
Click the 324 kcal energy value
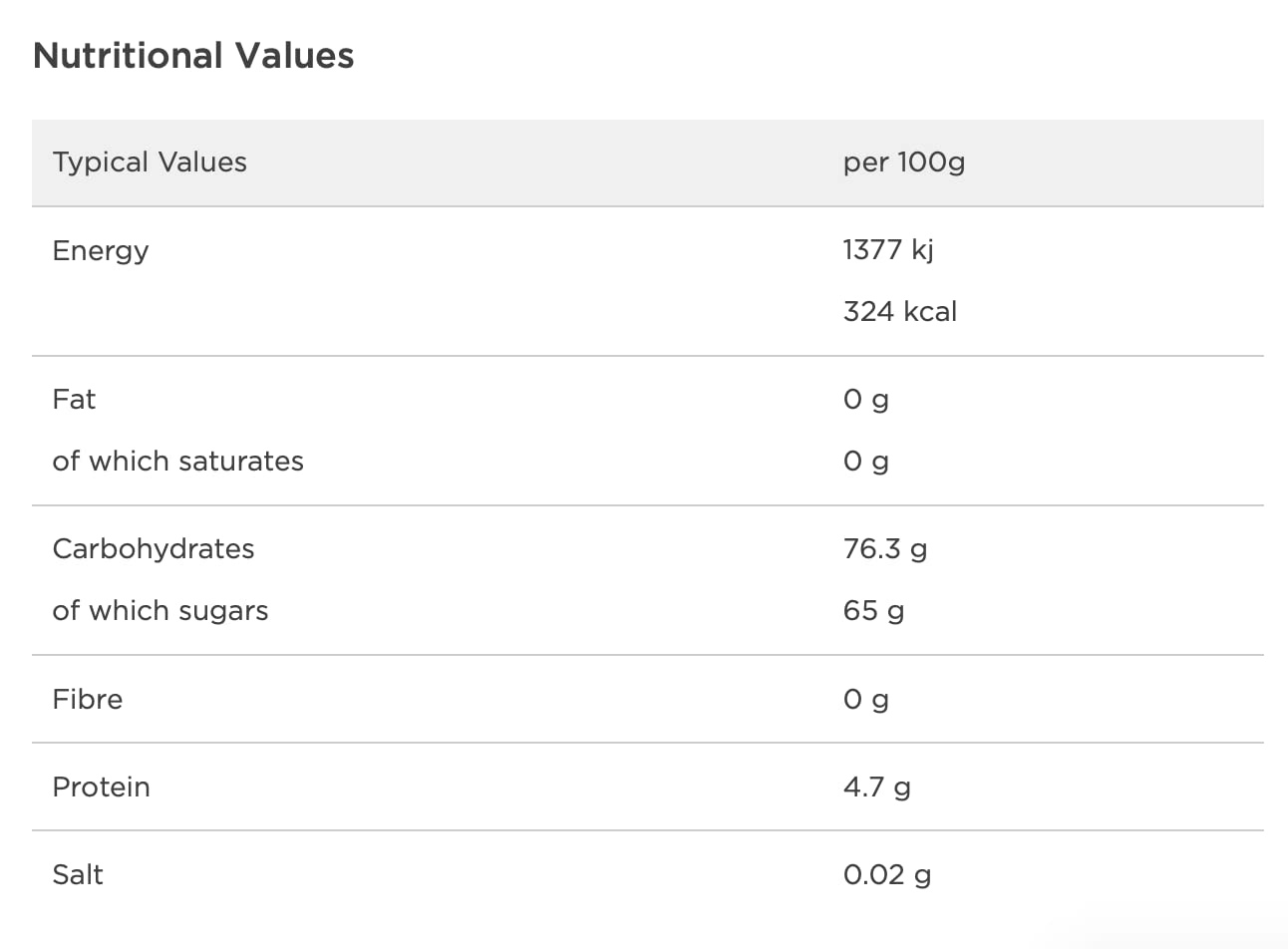point(899,312)
